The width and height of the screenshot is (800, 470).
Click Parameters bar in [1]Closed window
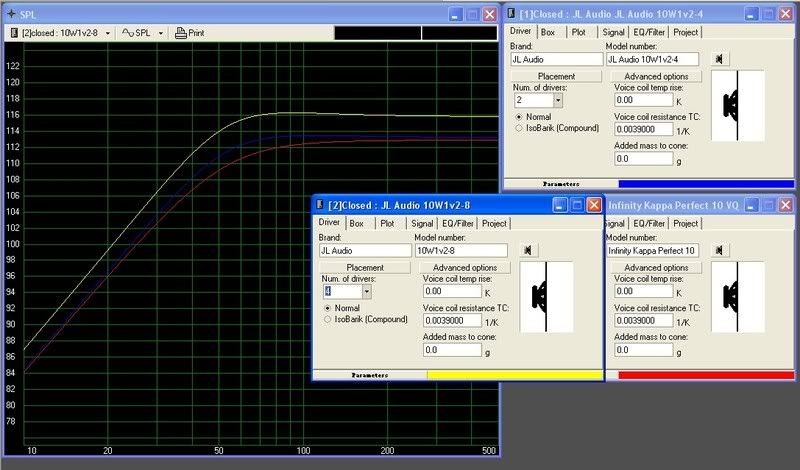[x=561, y=184]
